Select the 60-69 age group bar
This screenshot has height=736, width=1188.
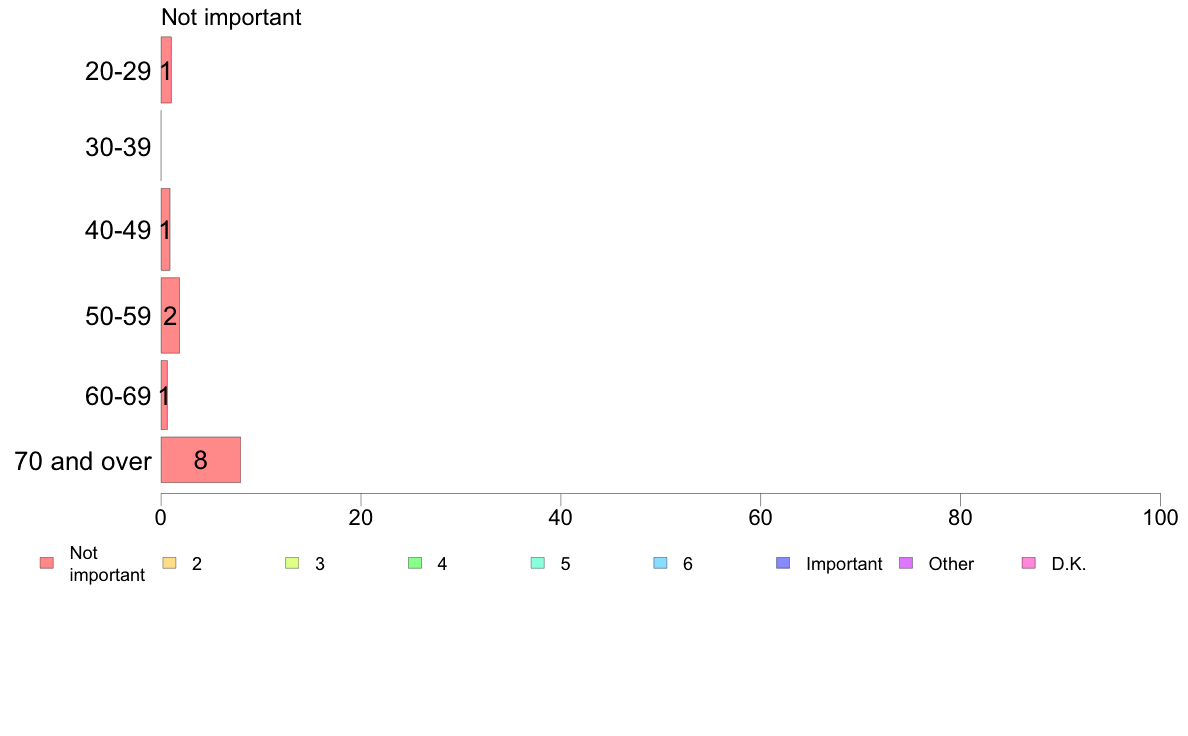(x=164, y=396)
